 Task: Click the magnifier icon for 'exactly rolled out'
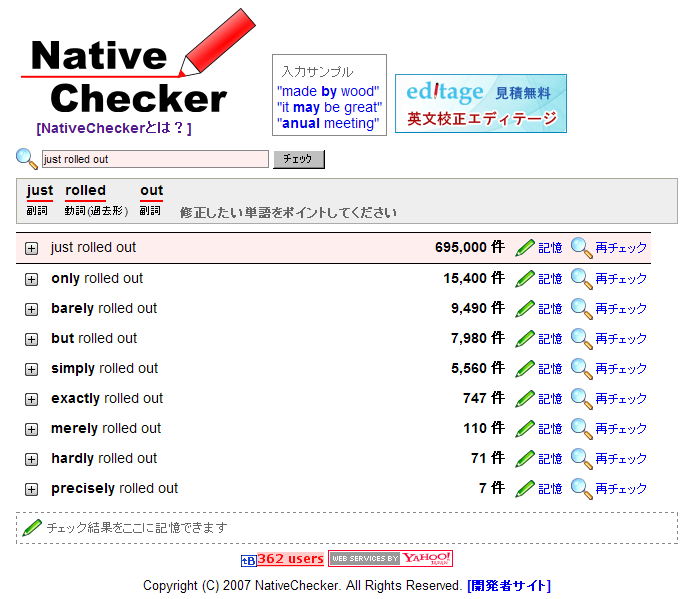click(582, 399)
